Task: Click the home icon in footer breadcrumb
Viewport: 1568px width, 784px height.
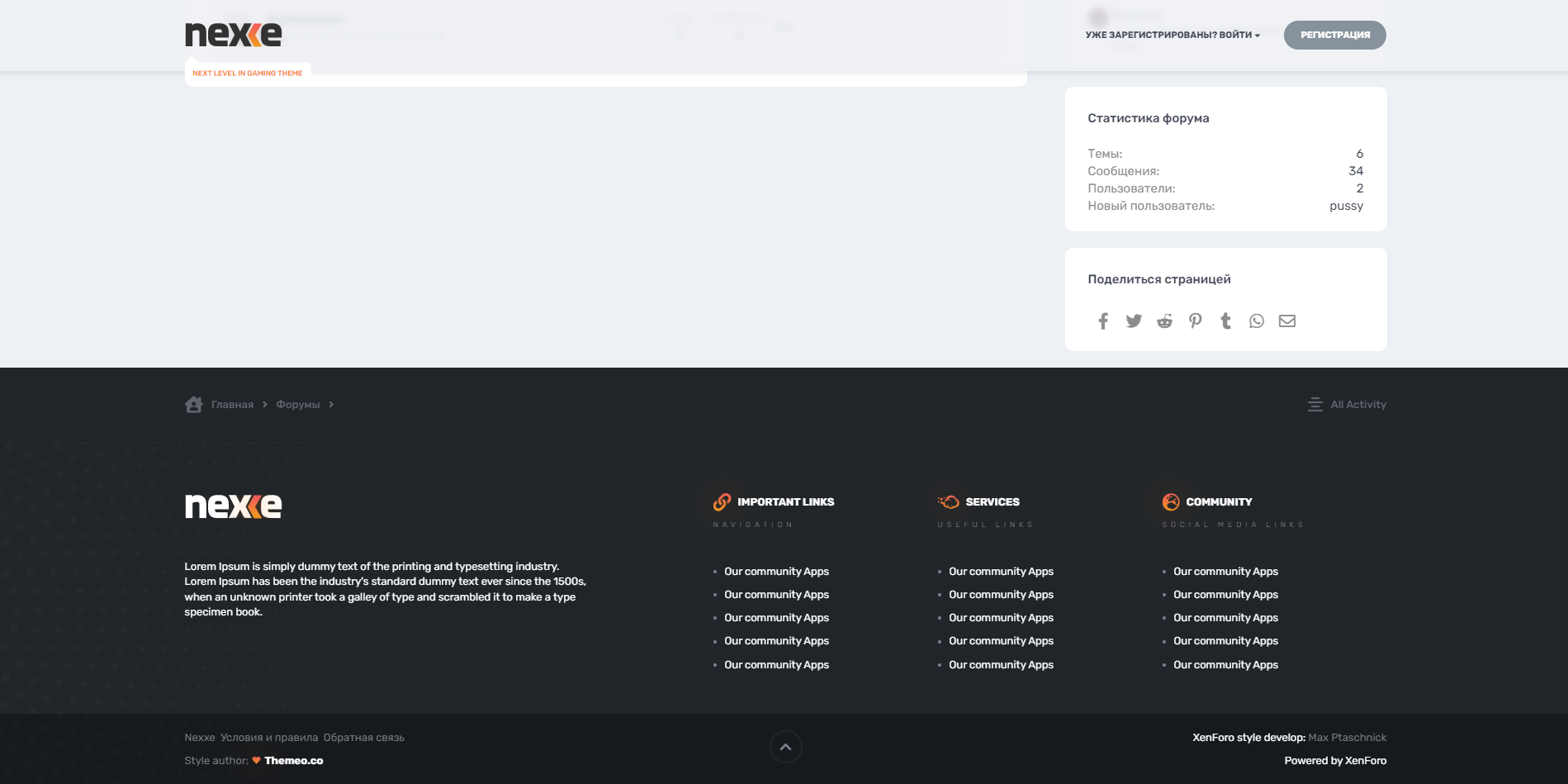Action: [194, 405]
